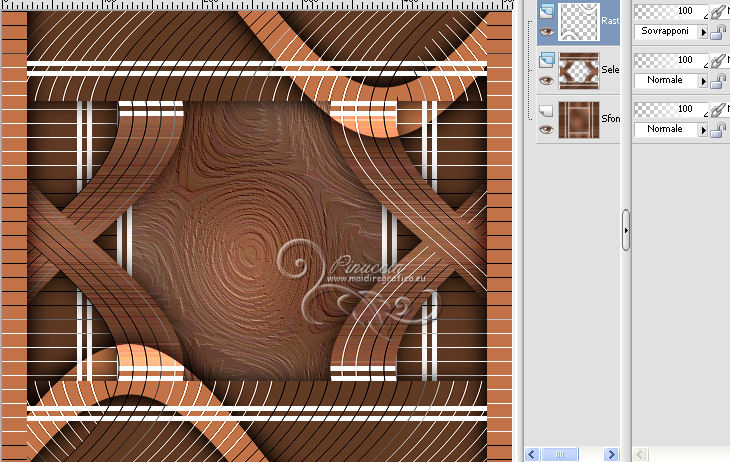
Task: Collapse the layer palette using the splitter arrow
Action: click(626, 230)
